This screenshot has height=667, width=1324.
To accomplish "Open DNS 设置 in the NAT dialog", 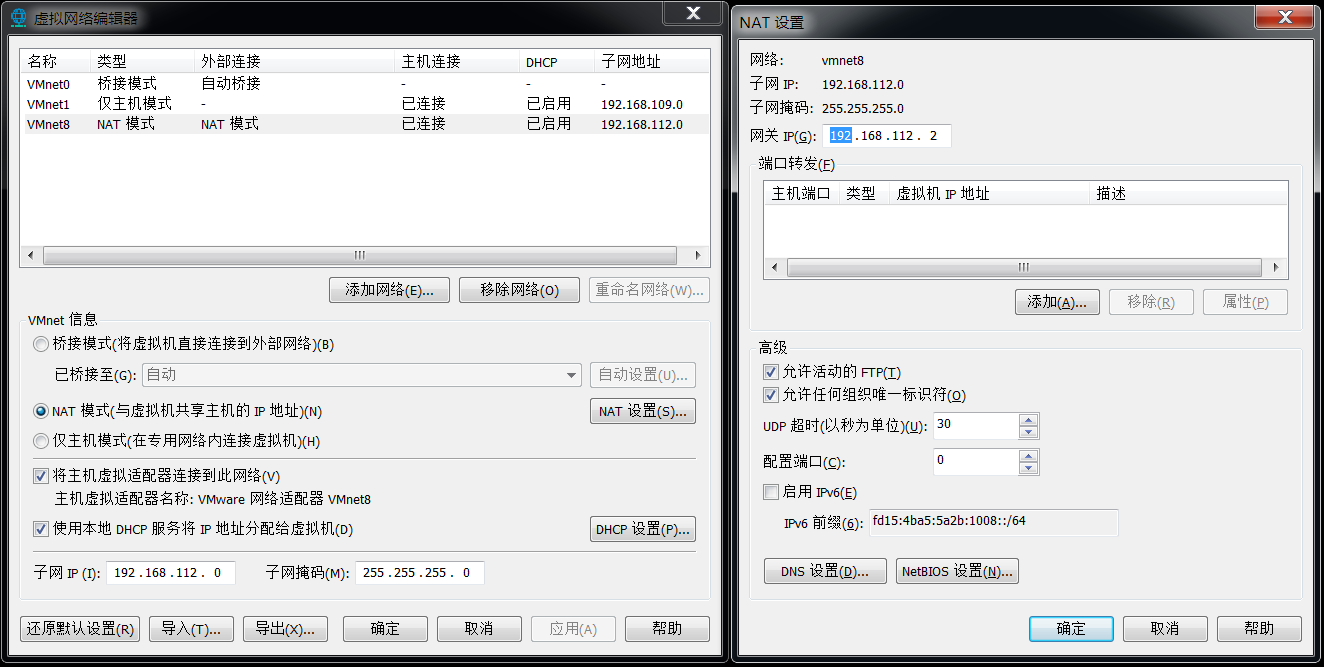I will pos(825,571).
